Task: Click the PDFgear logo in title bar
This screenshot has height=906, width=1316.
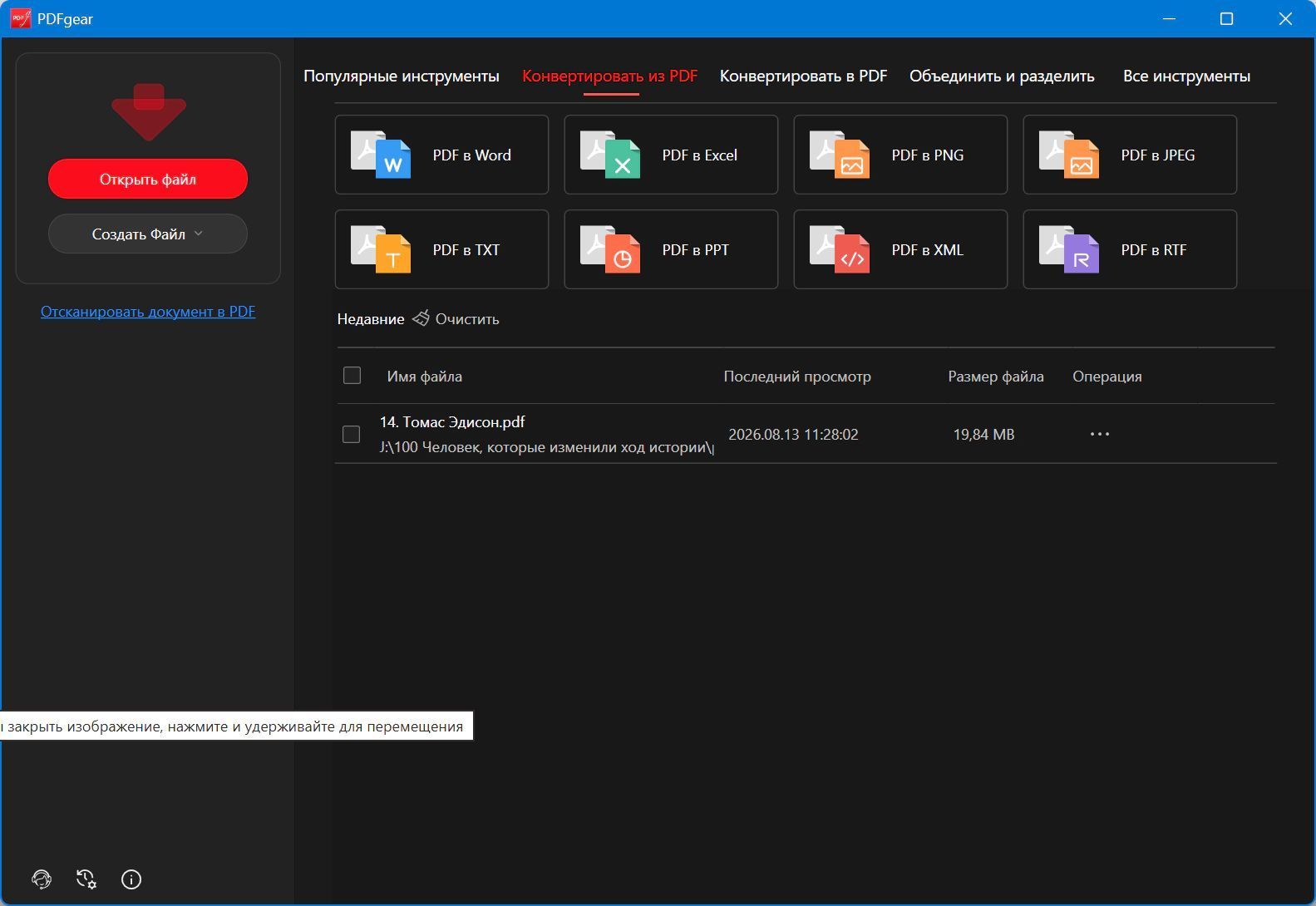Action: point(21,18)
